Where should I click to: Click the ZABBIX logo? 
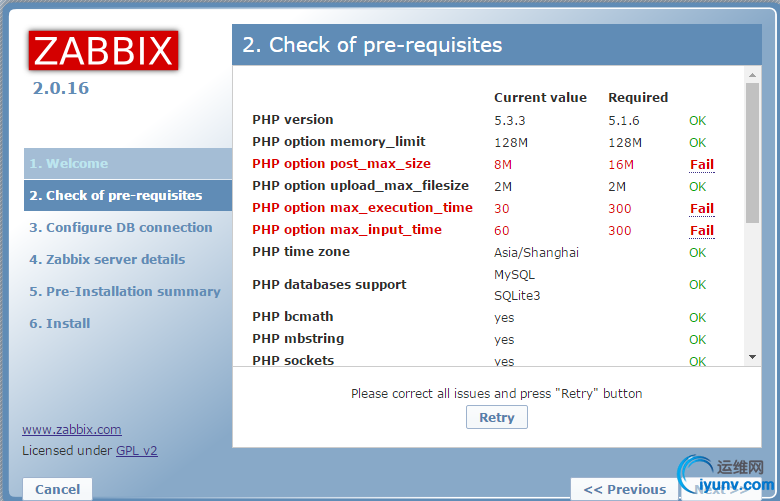[x=103, y=50]
